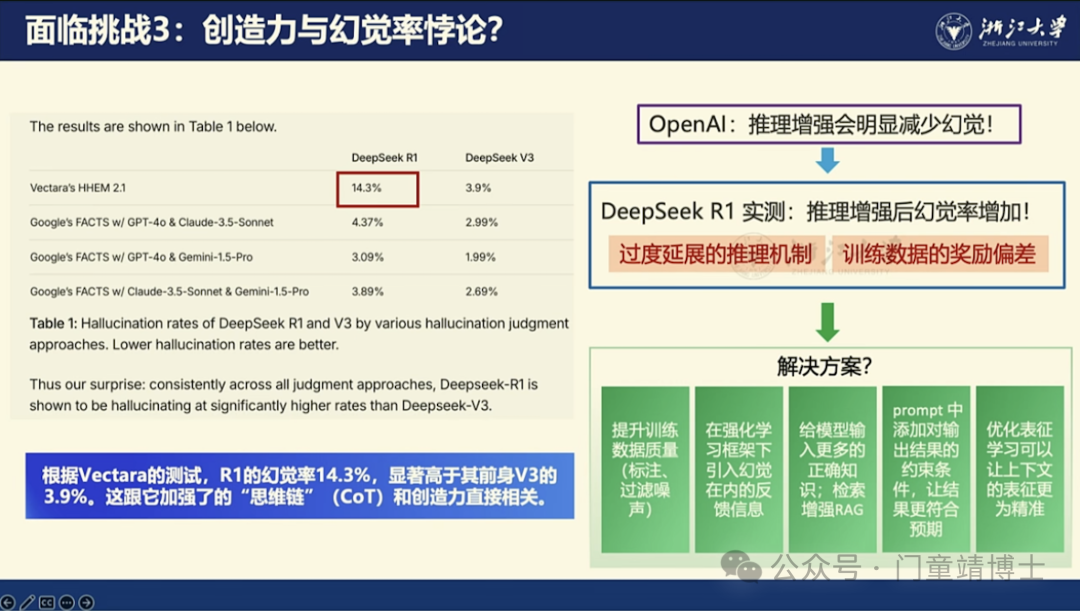Select the Vectara's HHEM 2.1 row label
The image size is (1080, 611).
pos(78,187)
